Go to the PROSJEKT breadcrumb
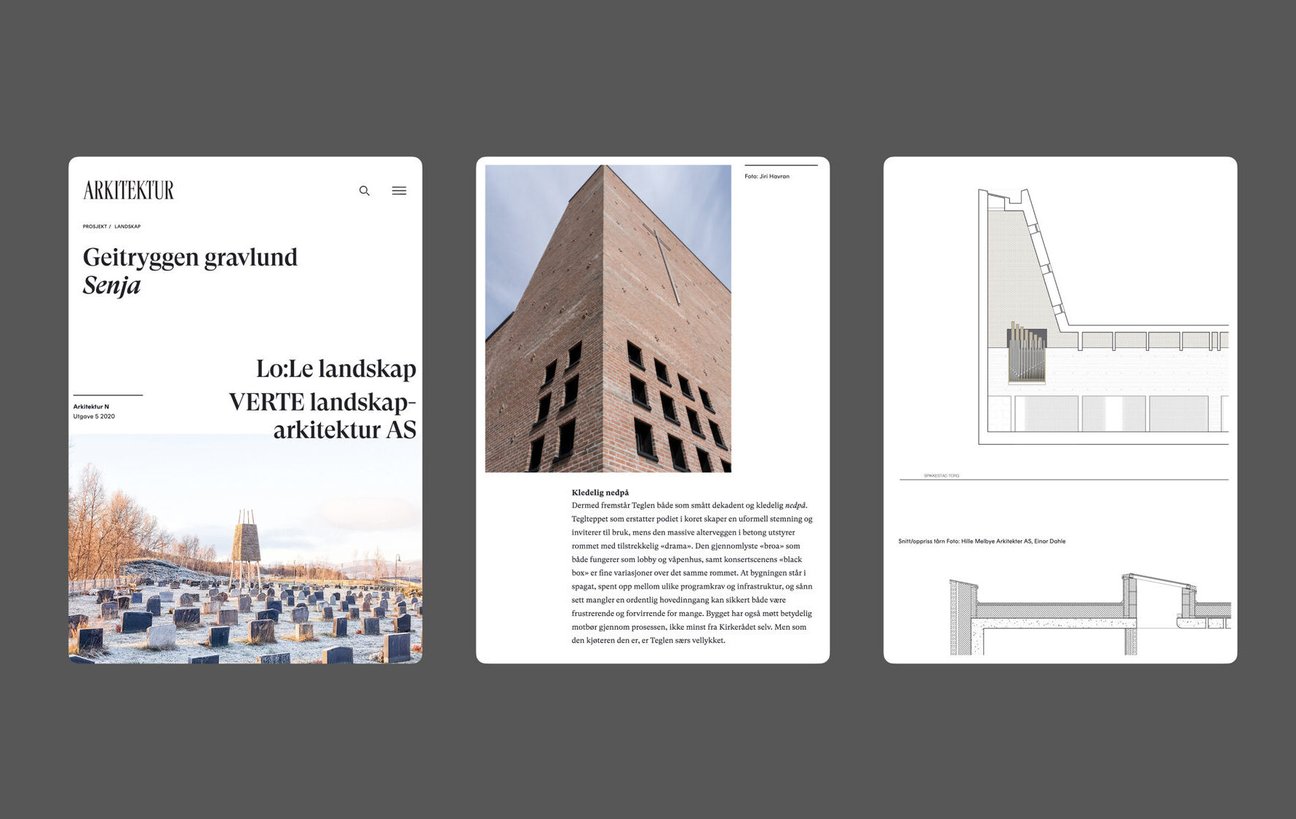Viewport: 1296px width, 819px height. tap(94, 227)
